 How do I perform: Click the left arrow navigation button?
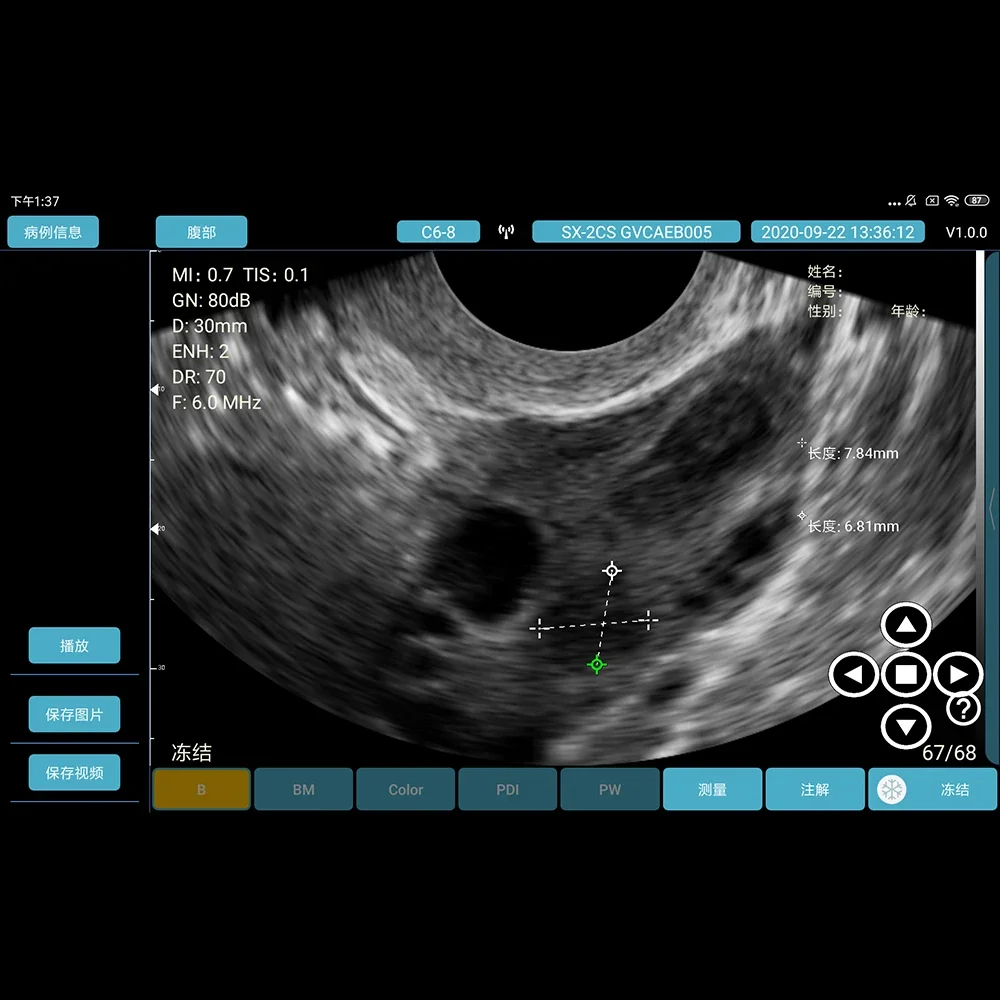[x=853, y=674]
